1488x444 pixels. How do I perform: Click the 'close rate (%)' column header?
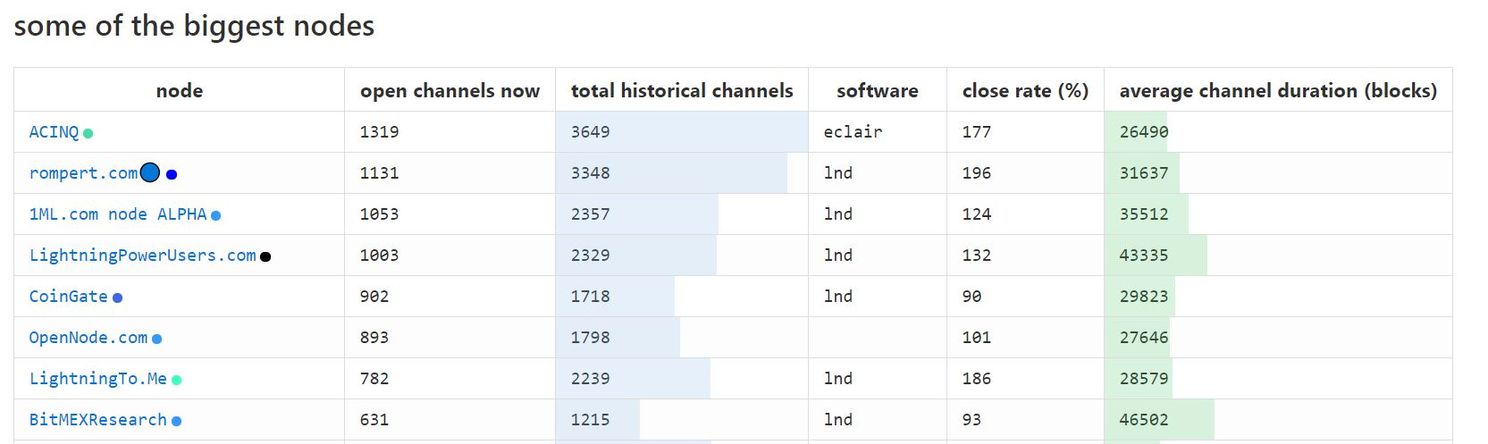click(1025, 91)
